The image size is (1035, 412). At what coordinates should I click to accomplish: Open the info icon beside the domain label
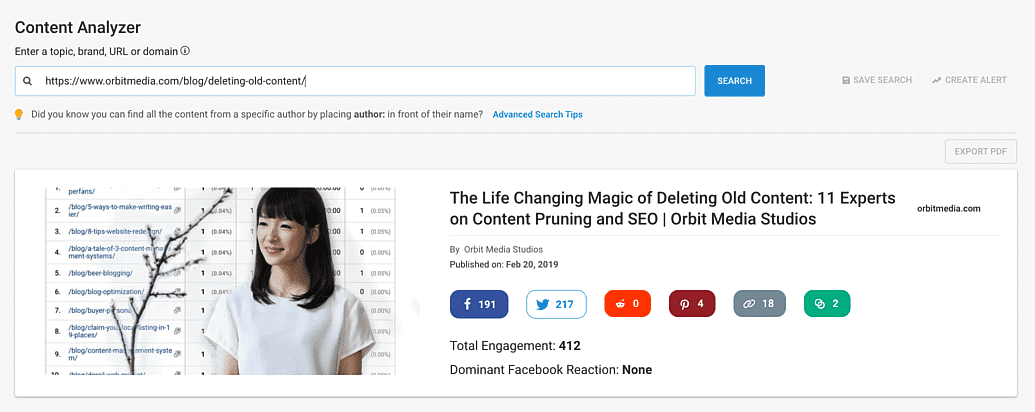(x=185, y=51)
